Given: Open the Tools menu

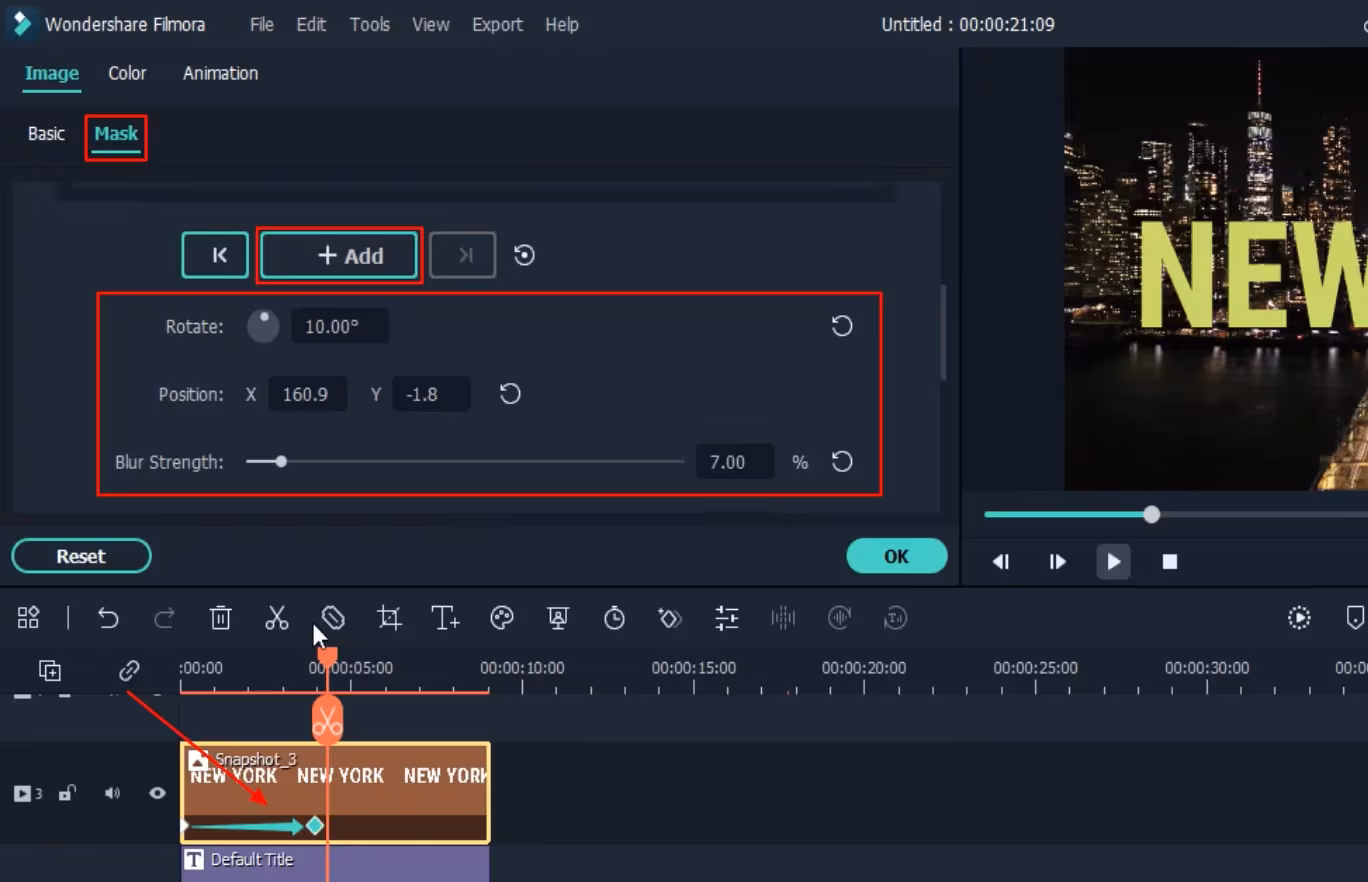Looking at the screenshot, I should pyautogui.click(x=370, y=24).
